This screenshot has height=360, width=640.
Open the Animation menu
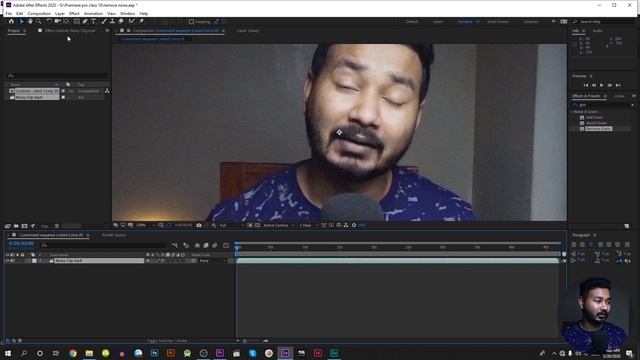click(93, 13)
